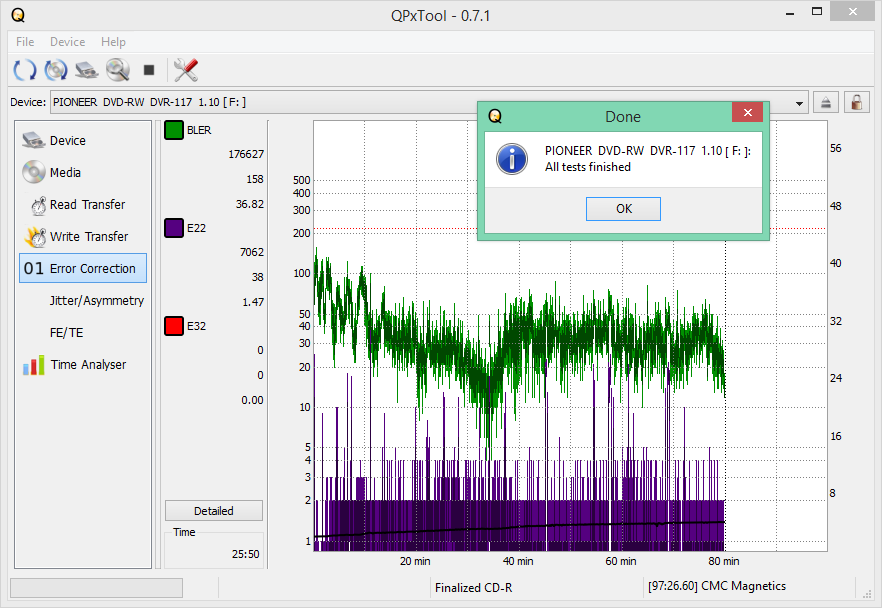The height and width of the screenshot is (608, 882).
Task: Click OK in the Done dialog
Action: [623, 209]
